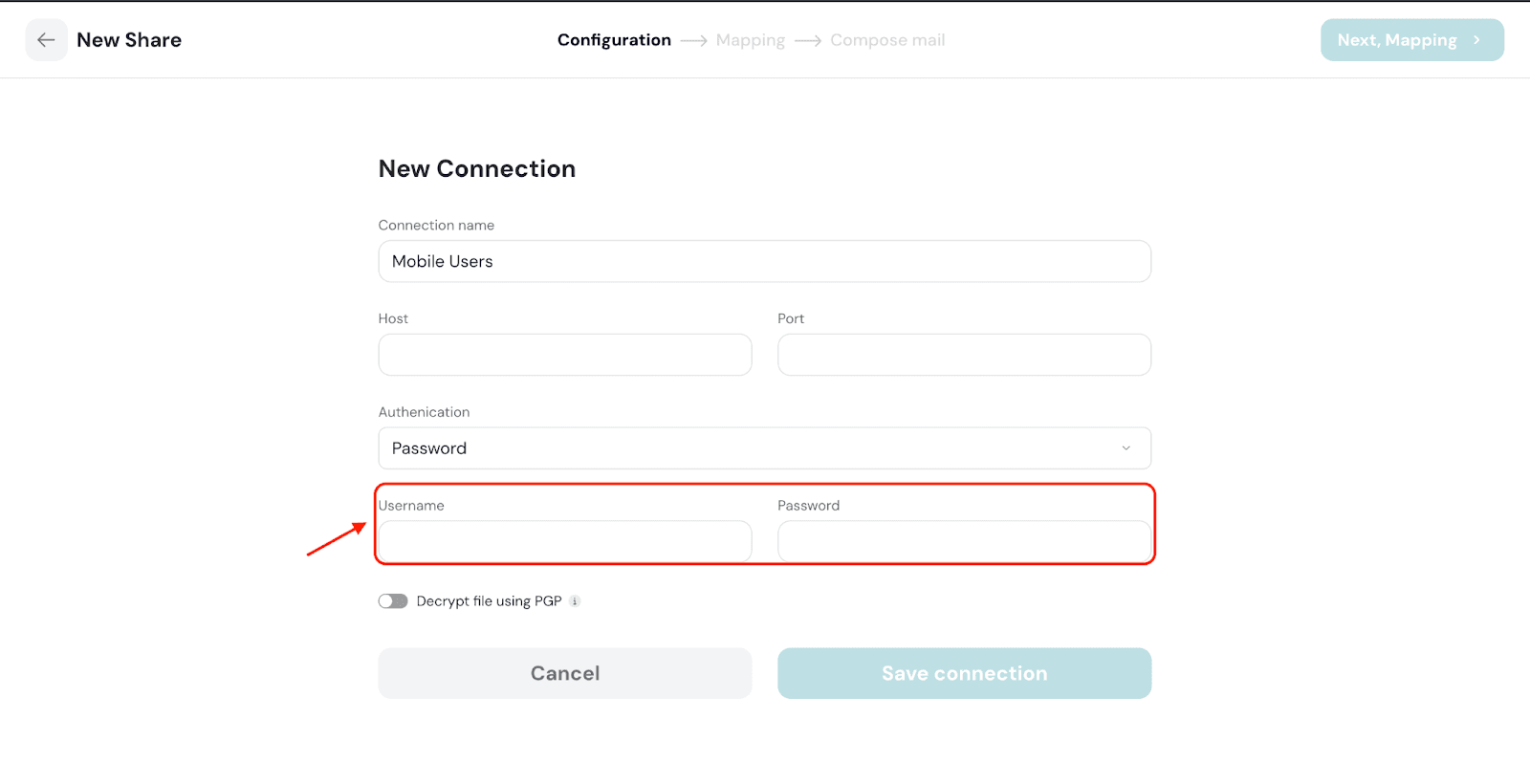Focus Connection name field containing Mobile Users
1530x784 pixels.
coord(764,261)
